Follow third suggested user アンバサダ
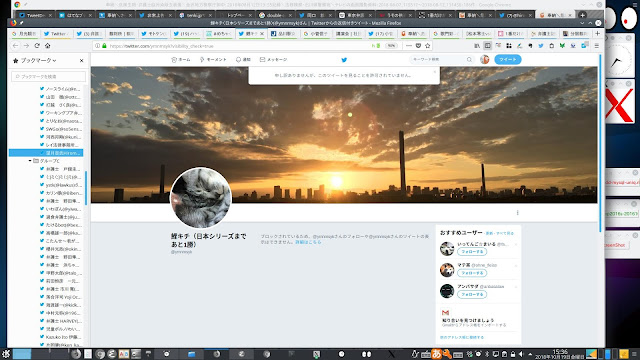This screenshot has width=640, height=360. (472, 294)
